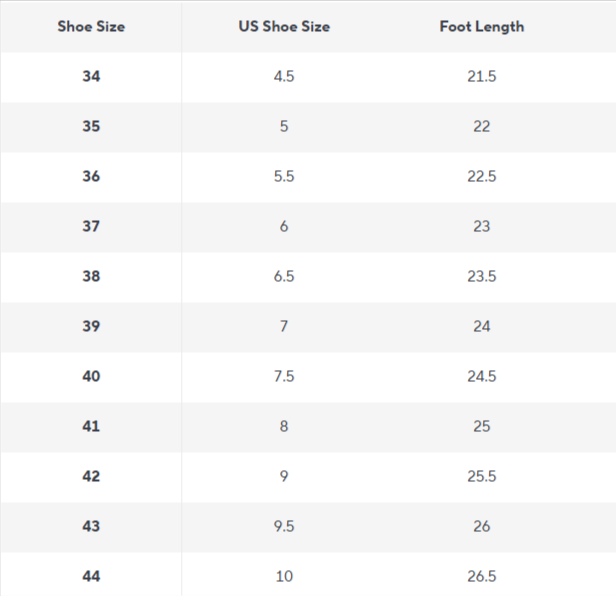The width and height of the screenshot is (616, 596).
Task: Select US shoe size 10 cell
Action: 284,577
